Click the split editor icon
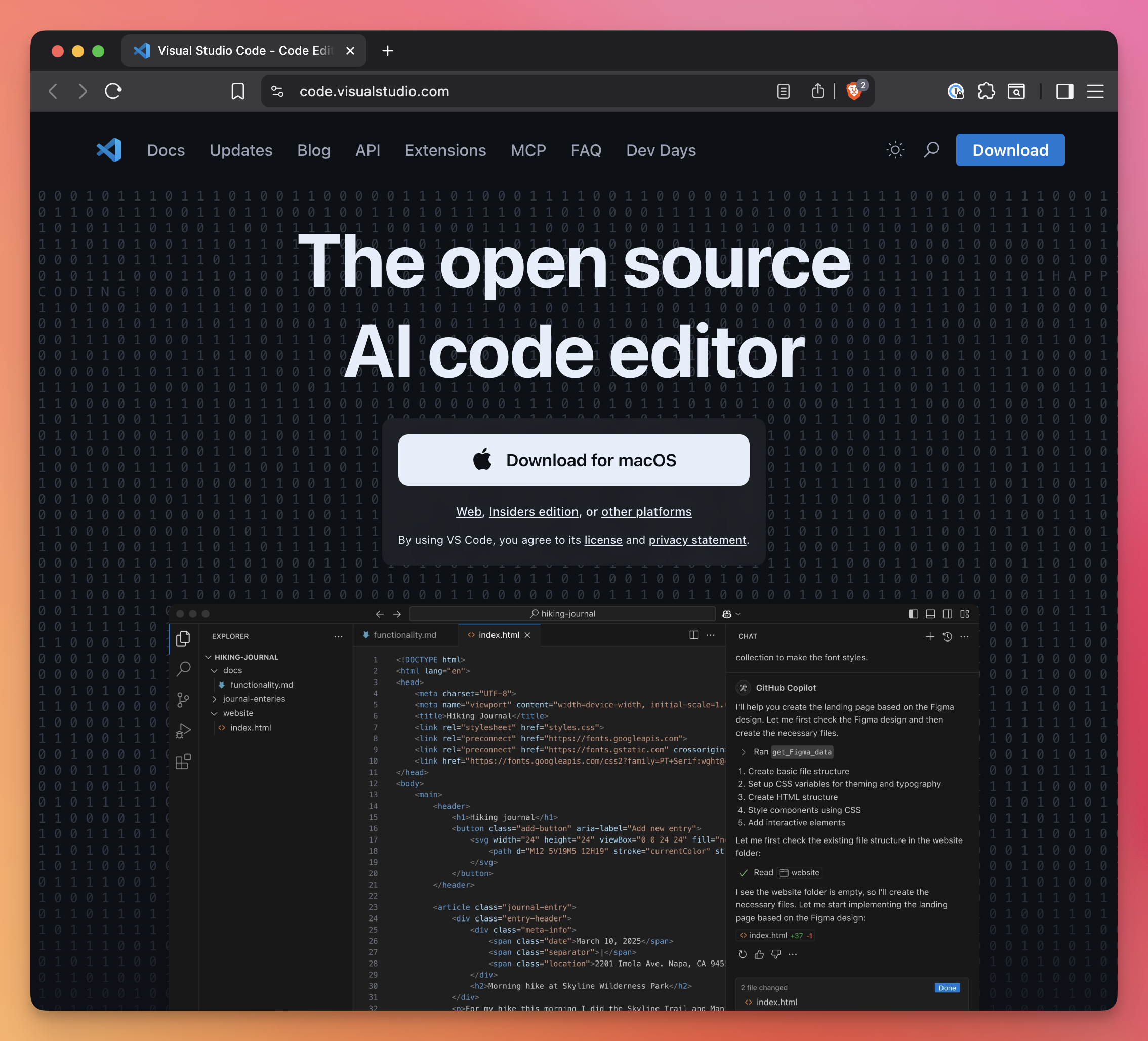1148x1041 pixels. tap(693, 635)
